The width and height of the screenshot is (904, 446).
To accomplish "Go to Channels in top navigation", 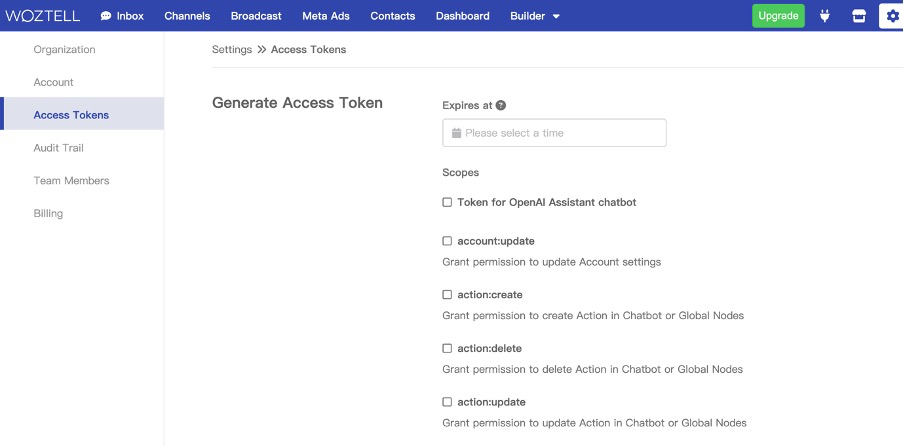I will [187, 16].
